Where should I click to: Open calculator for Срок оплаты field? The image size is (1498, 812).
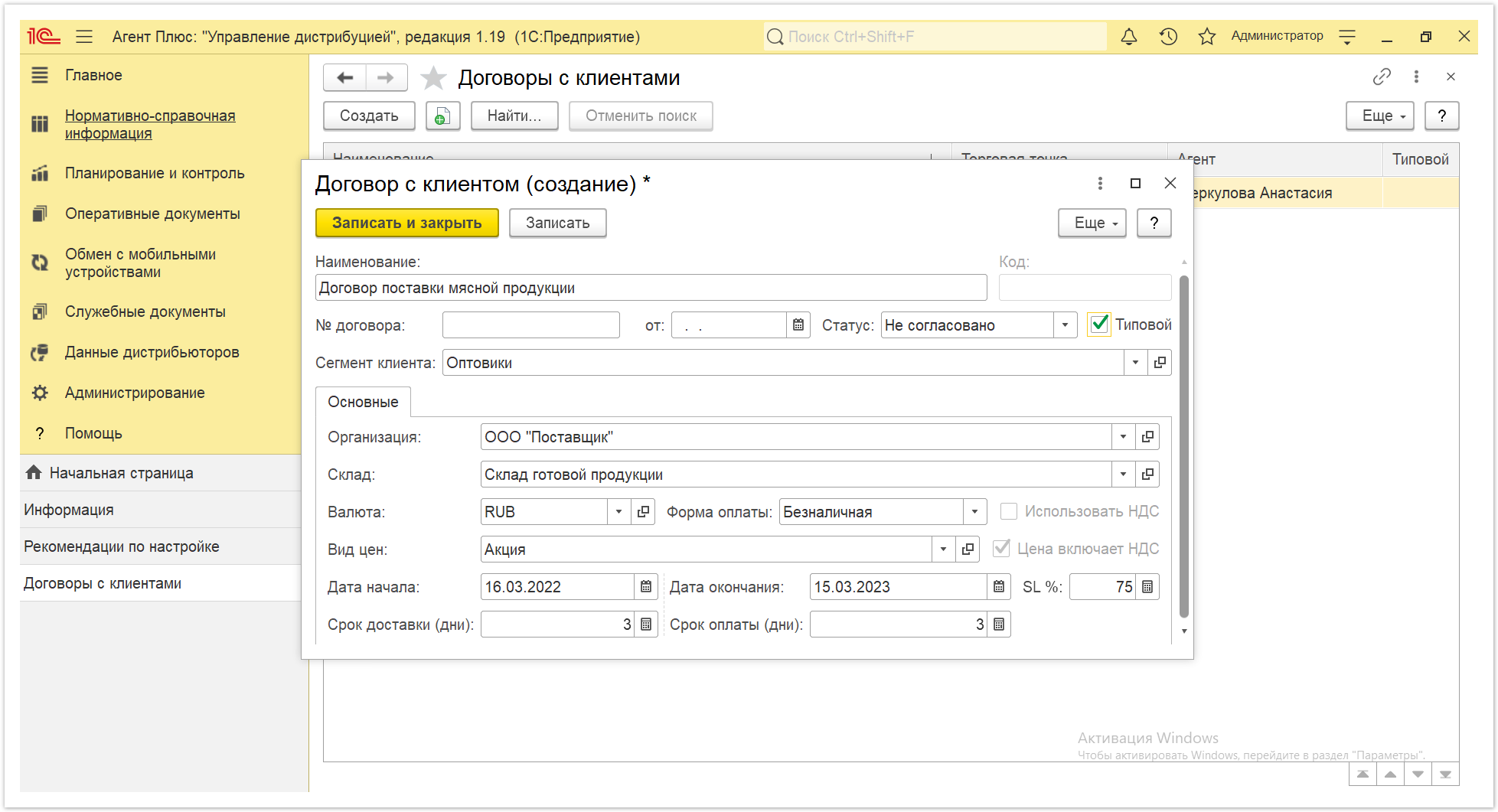999,624
